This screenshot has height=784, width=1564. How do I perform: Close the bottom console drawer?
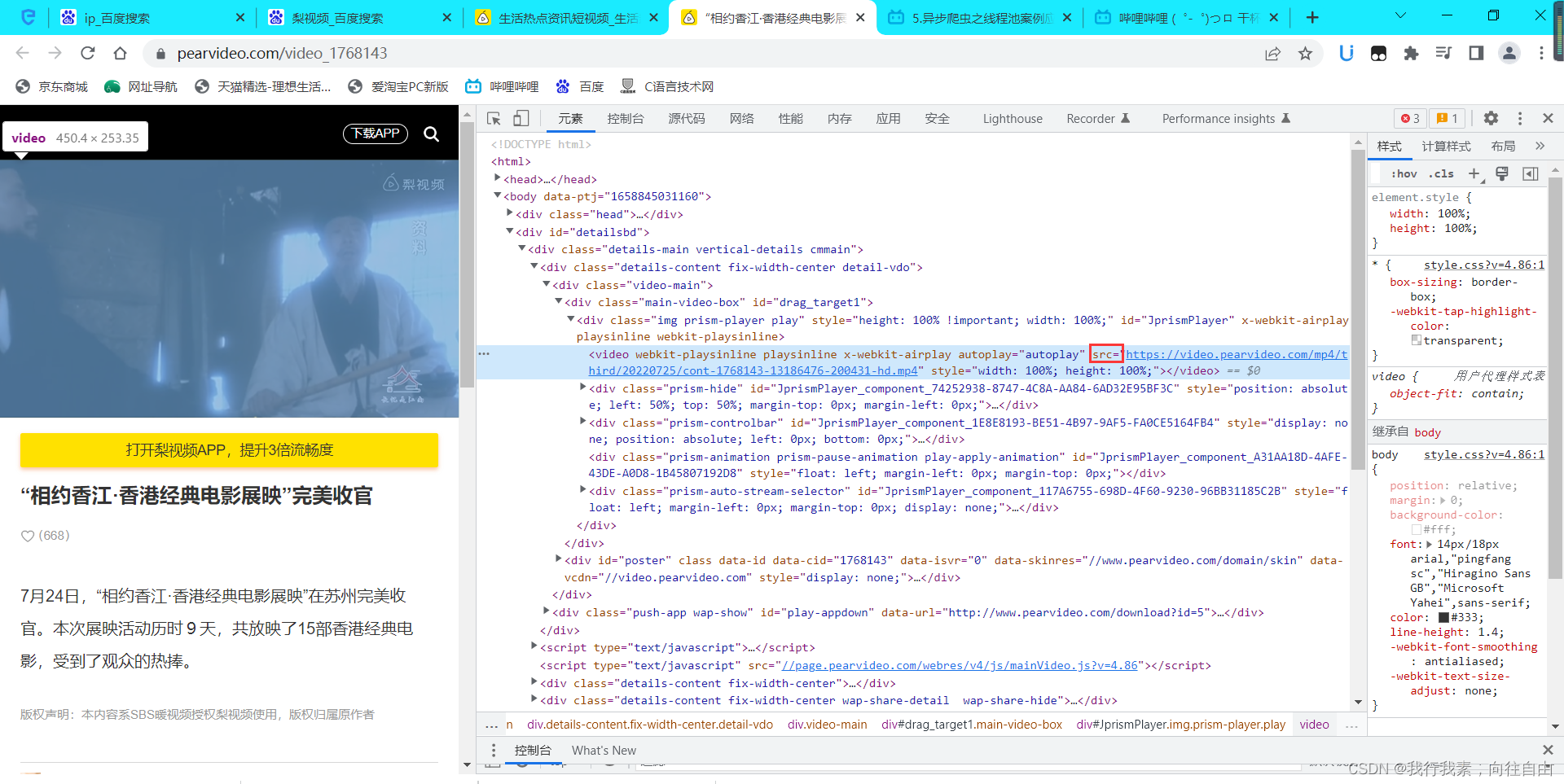point(1548,749)
